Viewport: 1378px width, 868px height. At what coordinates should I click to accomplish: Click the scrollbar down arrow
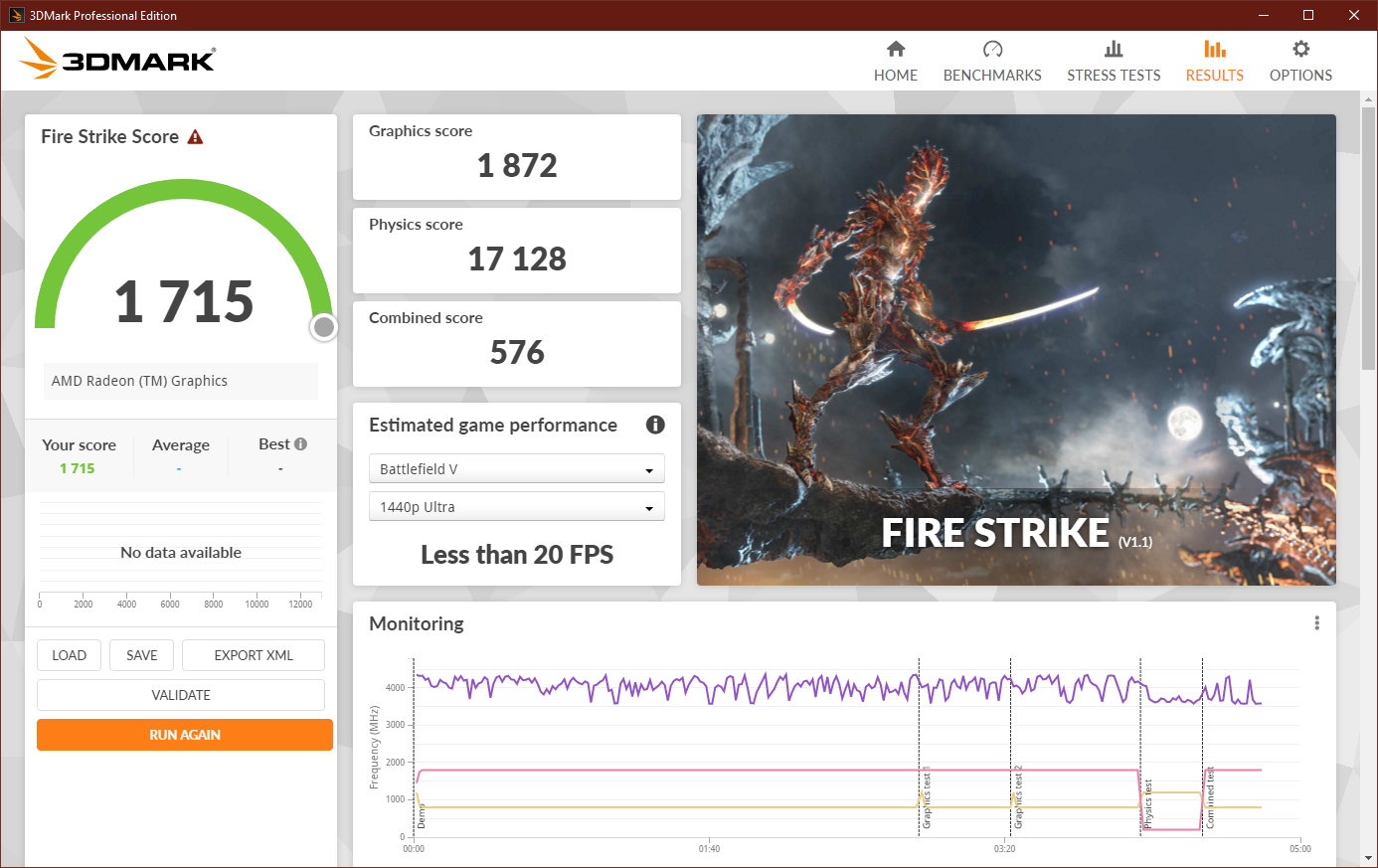coord(1369,858)
